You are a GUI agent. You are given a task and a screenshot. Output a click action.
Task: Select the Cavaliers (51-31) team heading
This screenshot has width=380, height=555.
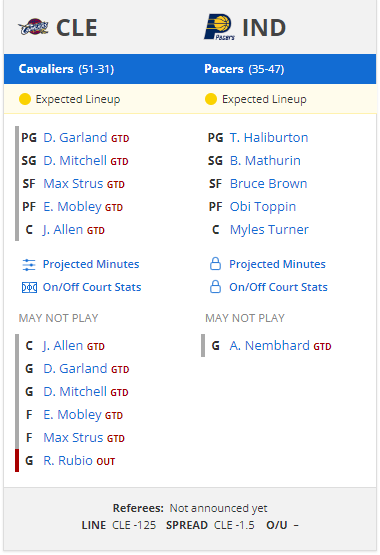pos(66,69)
